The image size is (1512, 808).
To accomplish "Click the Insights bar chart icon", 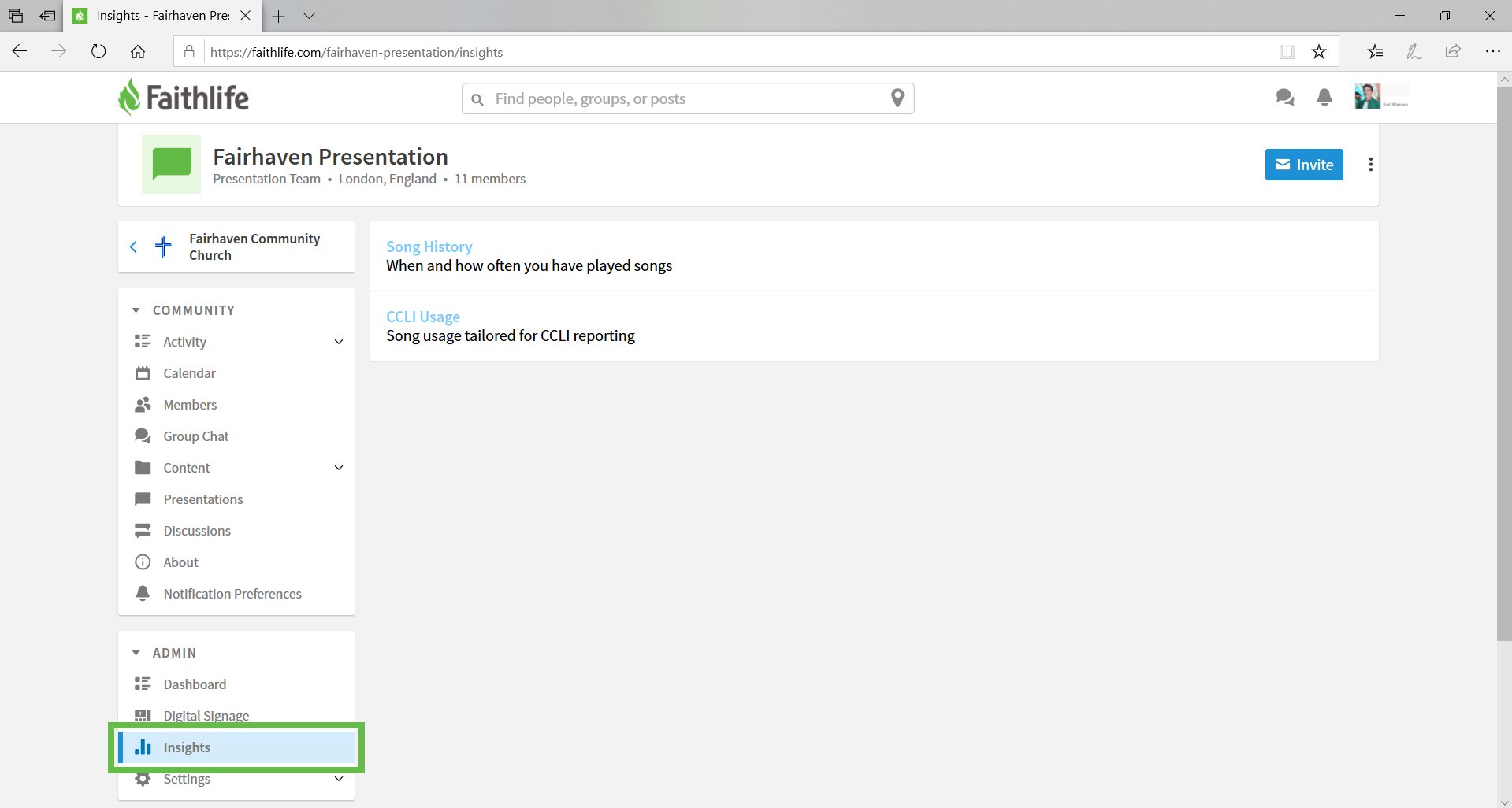I will point(143,747).
